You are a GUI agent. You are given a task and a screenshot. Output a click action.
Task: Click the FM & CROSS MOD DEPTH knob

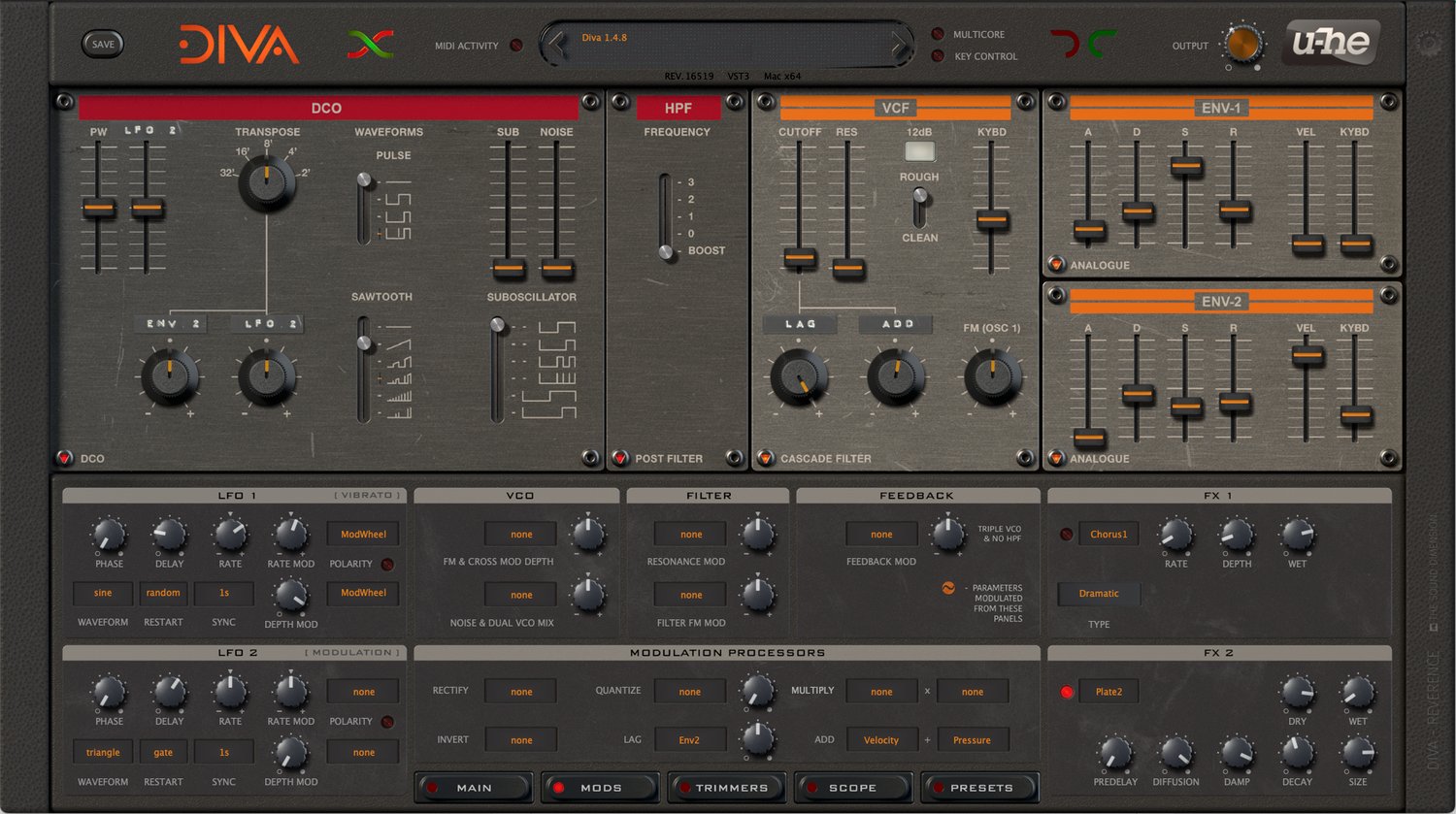[587, 535]
